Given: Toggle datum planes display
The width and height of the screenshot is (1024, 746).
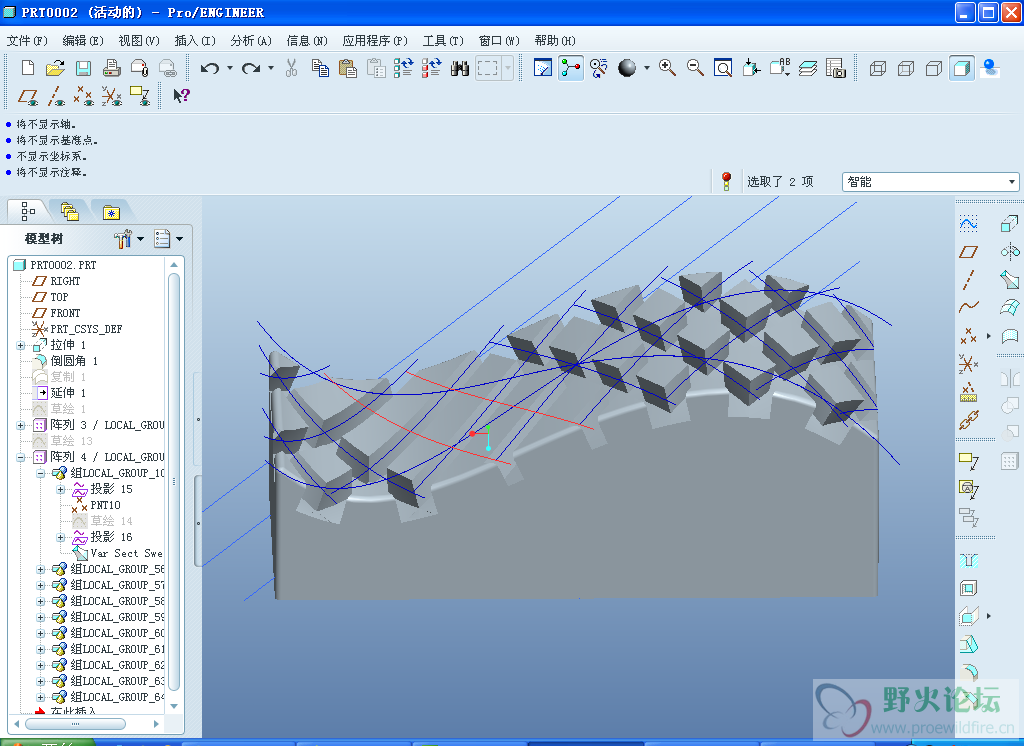Looking at the screenshot, I should tap(27, 97).
